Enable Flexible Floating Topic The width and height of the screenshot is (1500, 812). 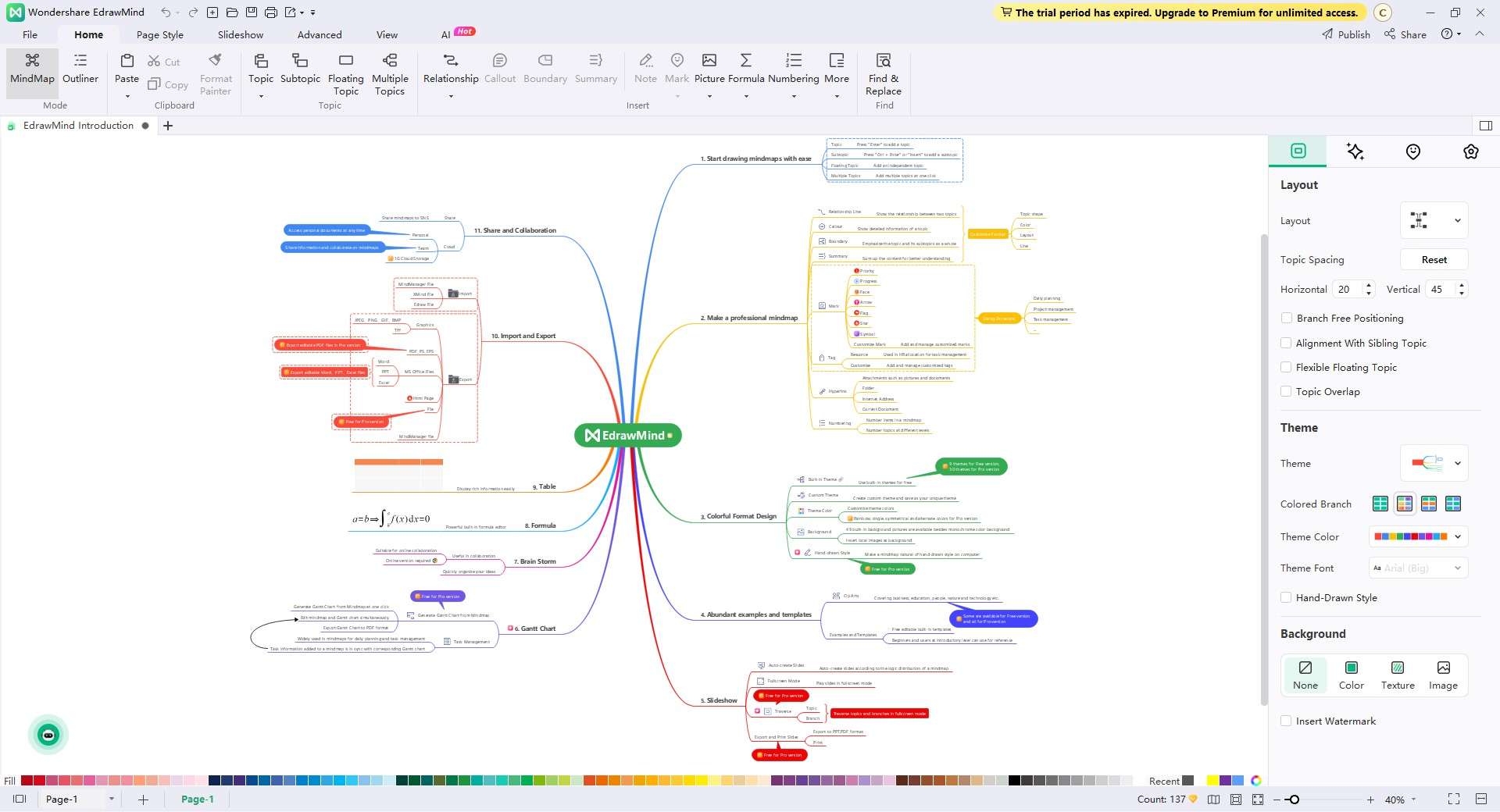[x=1286, y=367]
